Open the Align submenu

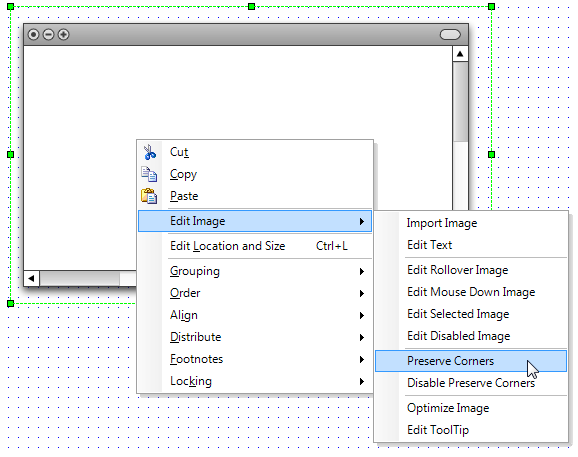pos(255,315)
